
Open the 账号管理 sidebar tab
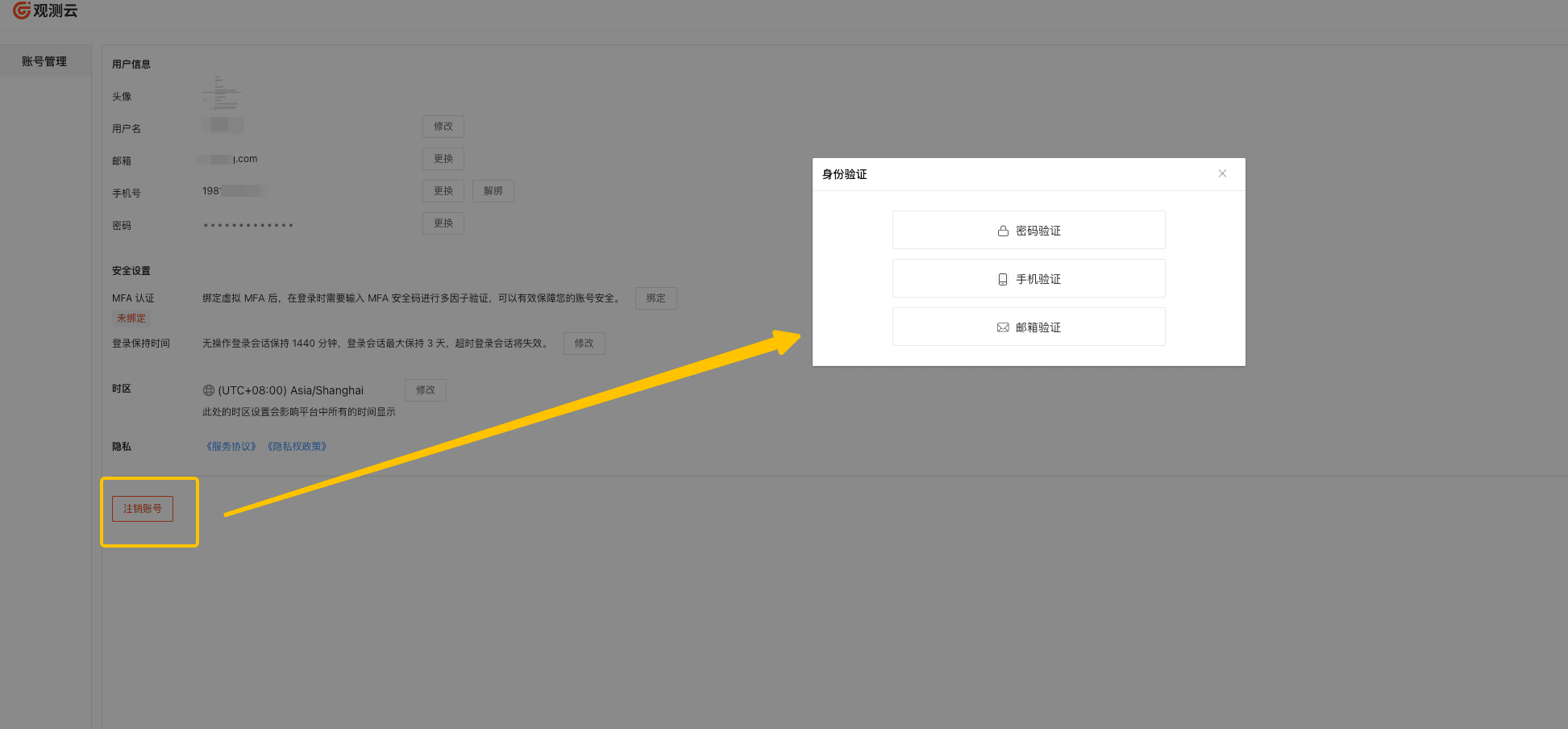(45, 61)
